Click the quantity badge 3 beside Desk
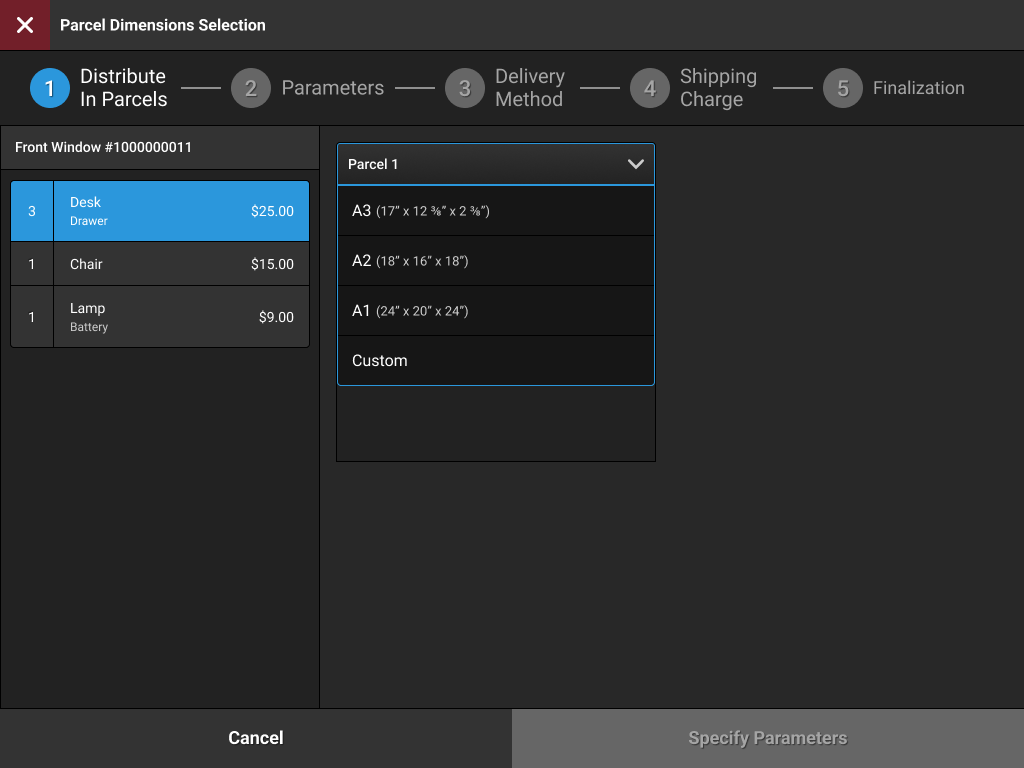This screenshot has width=1024, height=768. tap(31, 211)
